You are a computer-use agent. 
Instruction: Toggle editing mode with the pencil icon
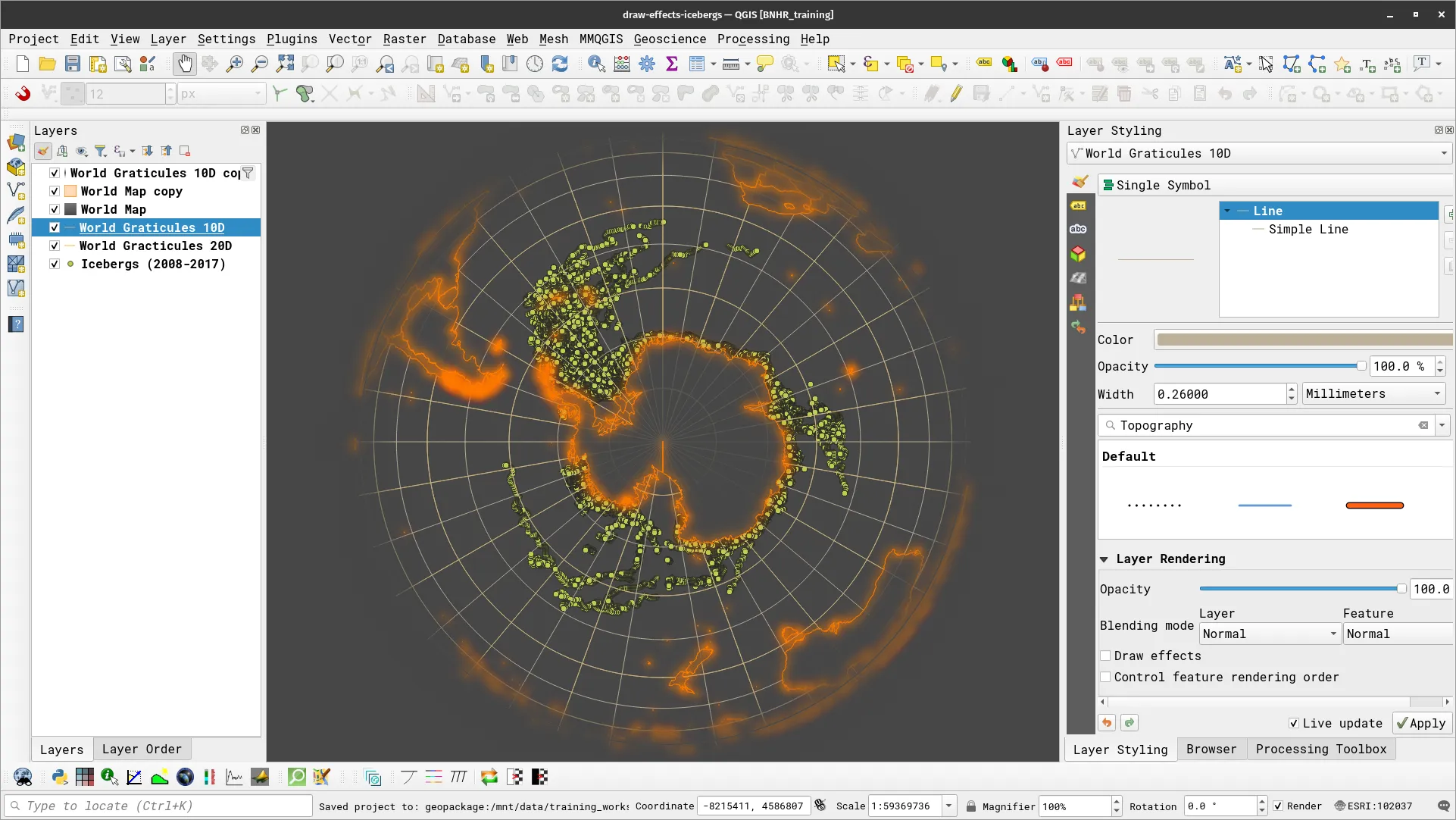(x=956, y=93)
